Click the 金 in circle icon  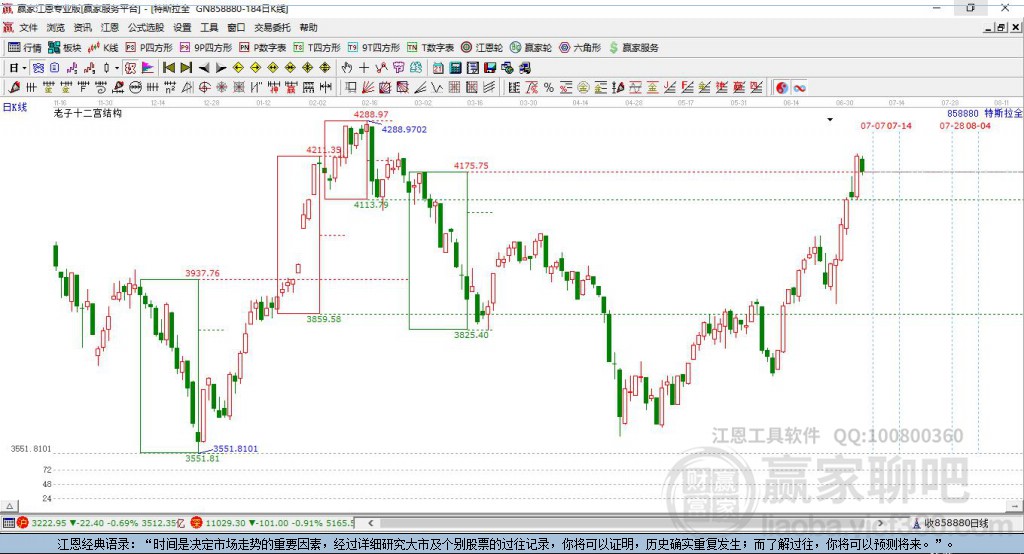[x=583, y=88]
